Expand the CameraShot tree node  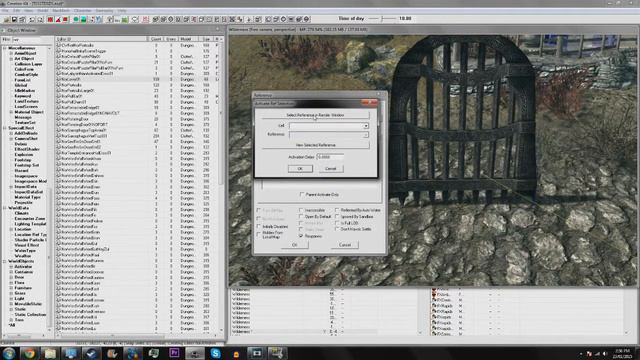[x=11, y=139]
